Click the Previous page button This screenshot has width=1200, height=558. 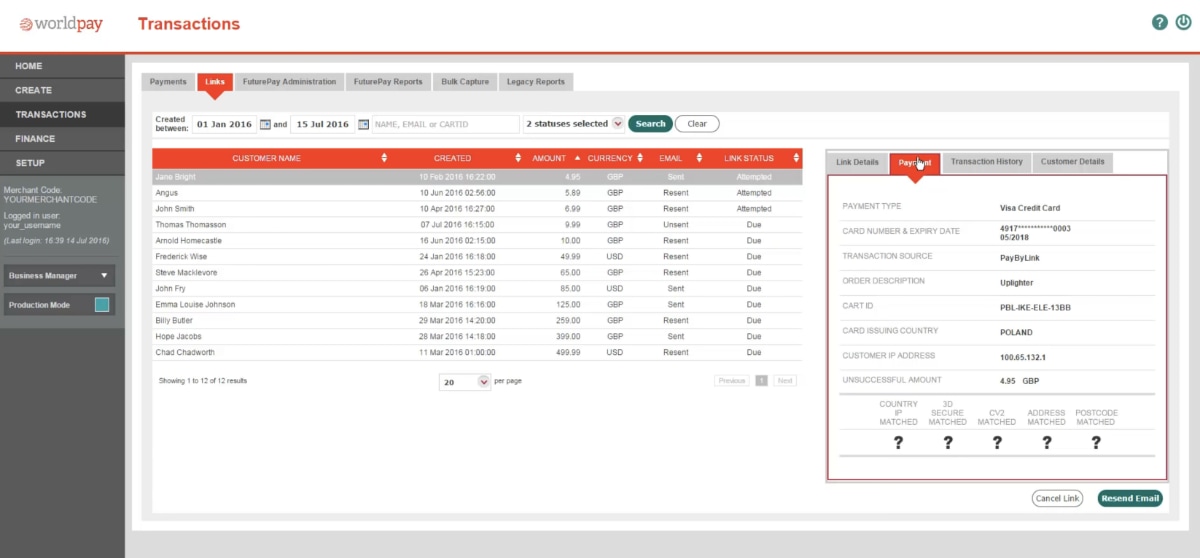coord(732,381)
